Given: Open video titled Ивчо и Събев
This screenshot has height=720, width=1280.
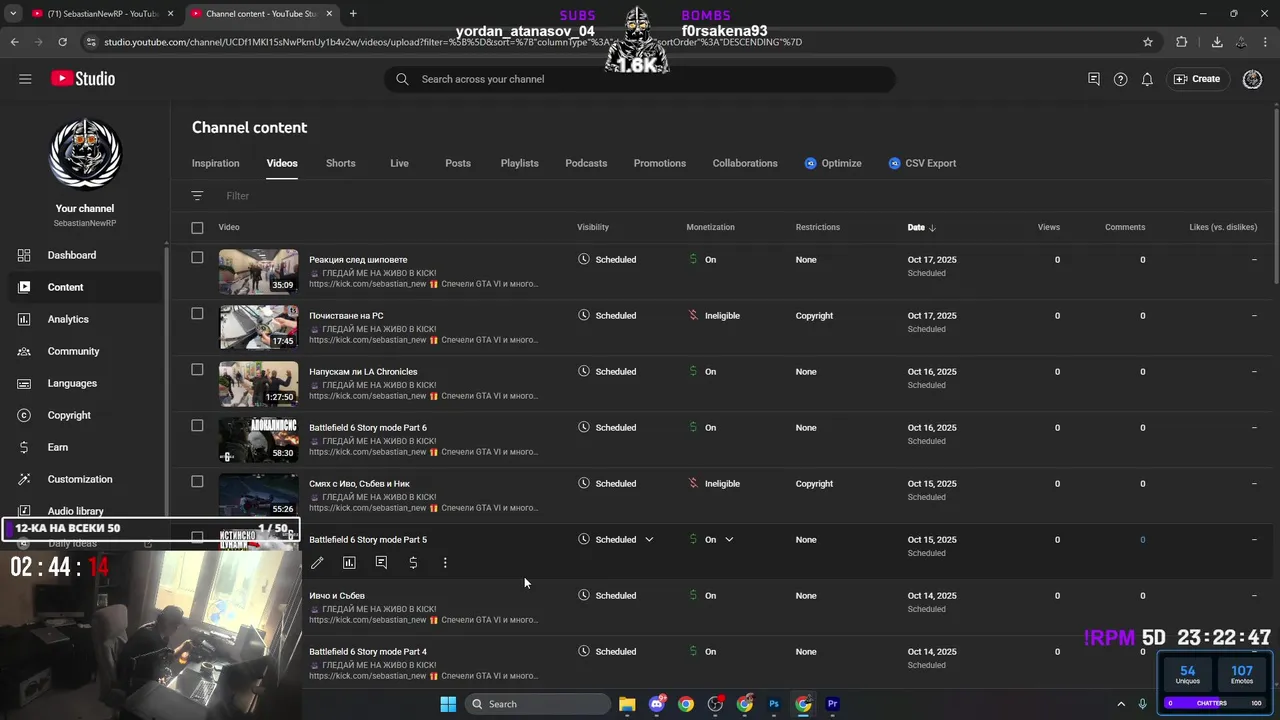Looking at the screenshot, I should point(337,596).
